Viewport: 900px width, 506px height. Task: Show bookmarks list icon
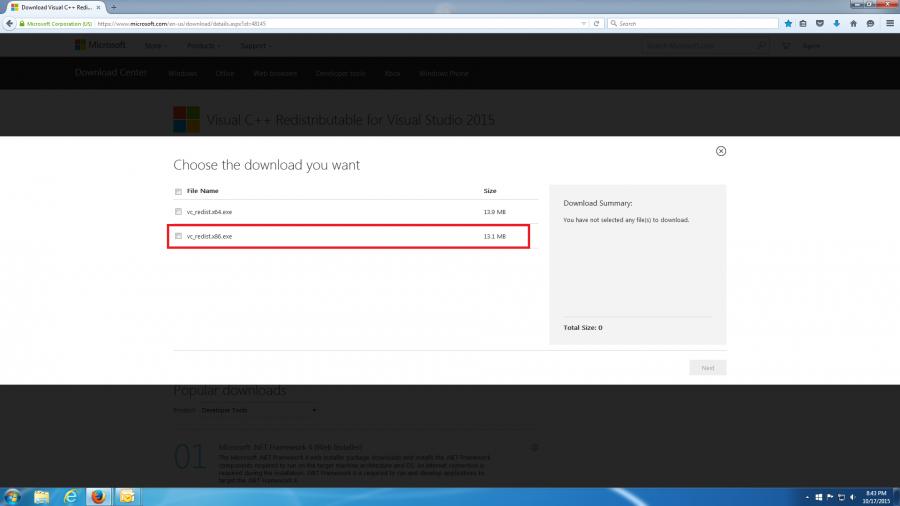point(803,24)
